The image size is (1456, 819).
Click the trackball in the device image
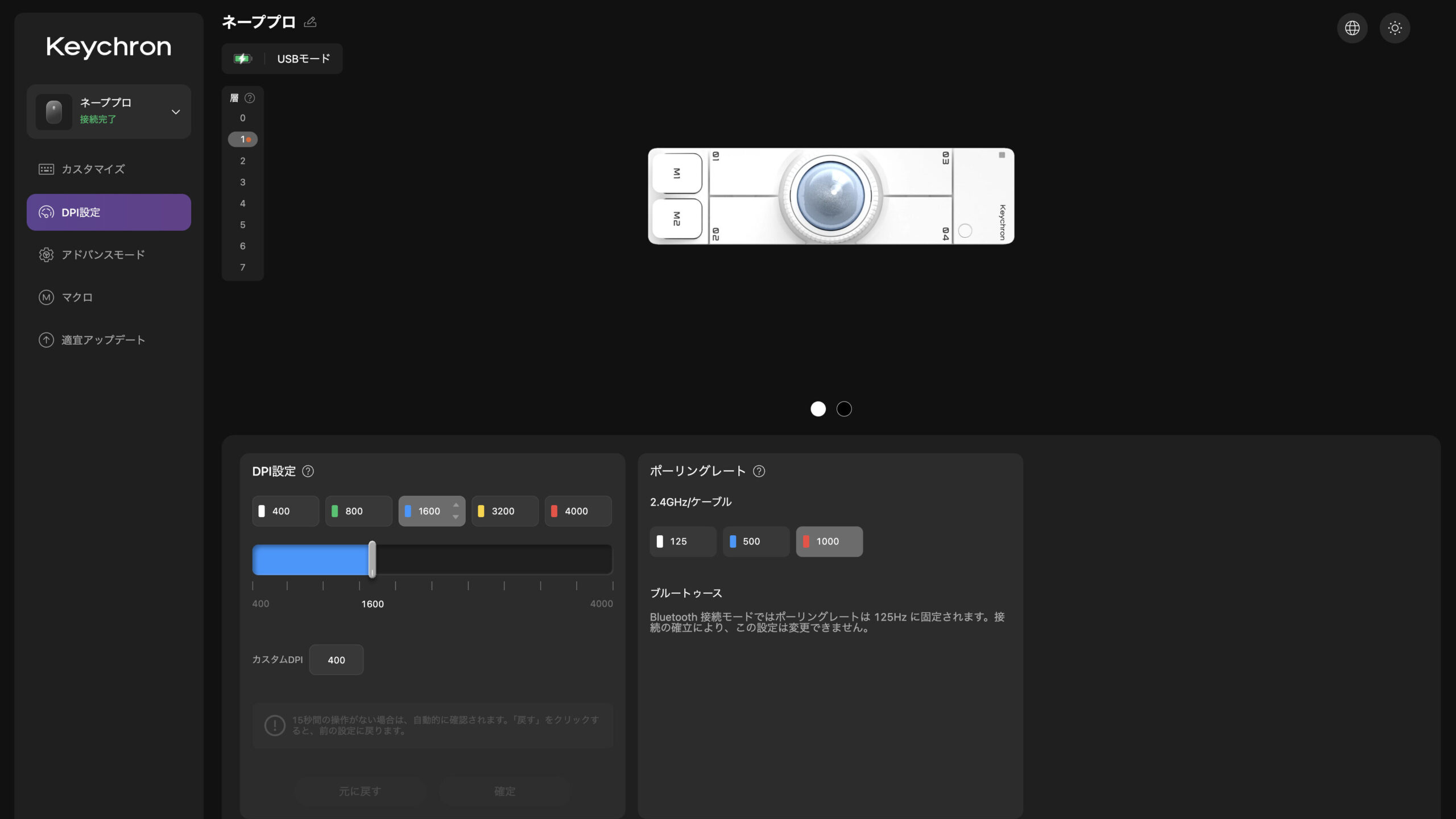point(830,195)
